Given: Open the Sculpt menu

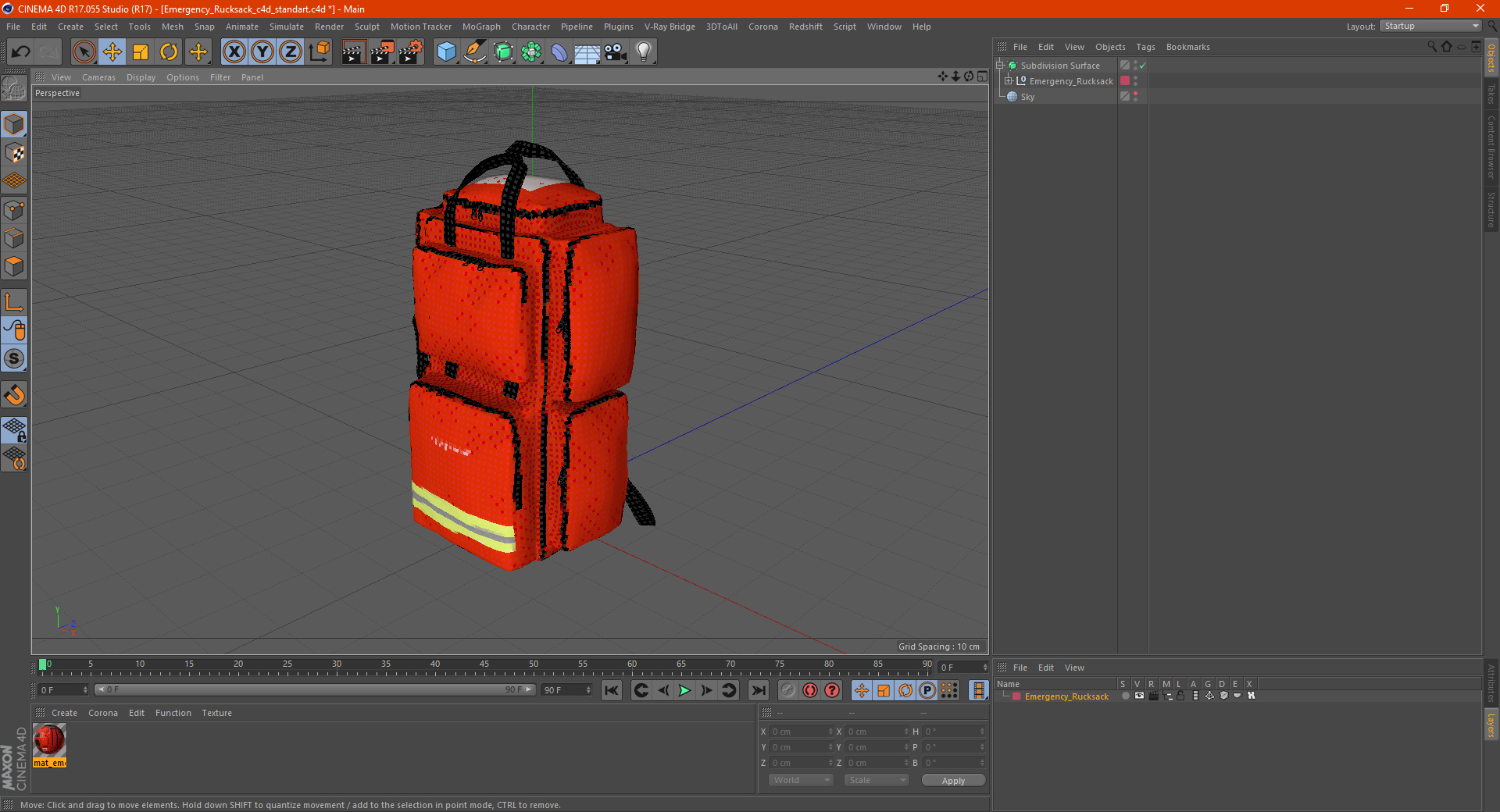Looking at the screenshot, I should click(x=366, y=27).
